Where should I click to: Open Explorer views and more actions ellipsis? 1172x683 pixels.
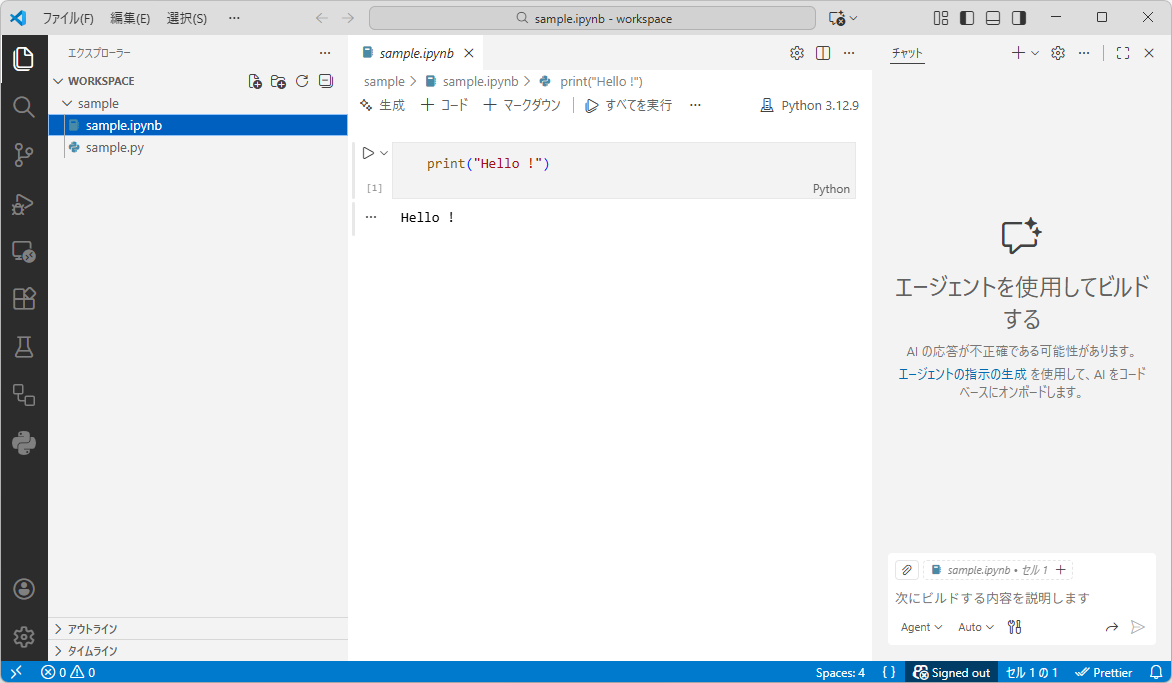click(324, 53)
